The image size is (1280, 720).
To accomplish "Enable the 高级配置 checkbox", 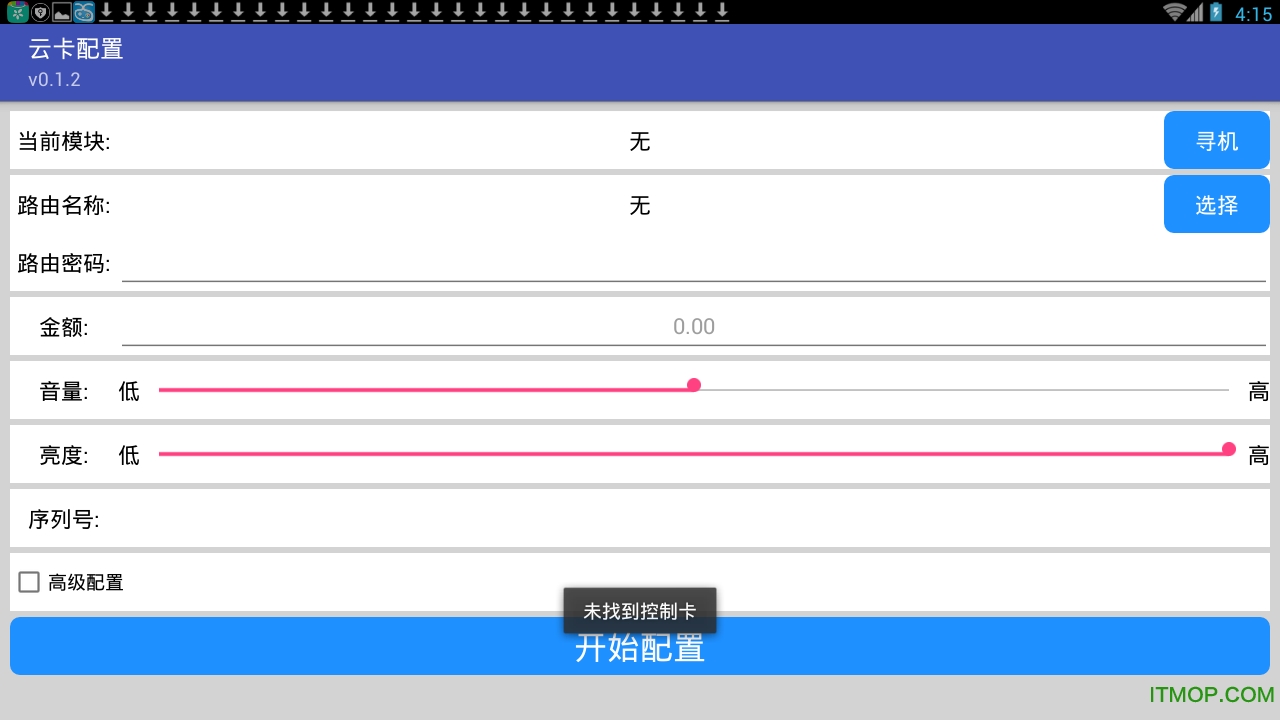I will tap(29, 581).
